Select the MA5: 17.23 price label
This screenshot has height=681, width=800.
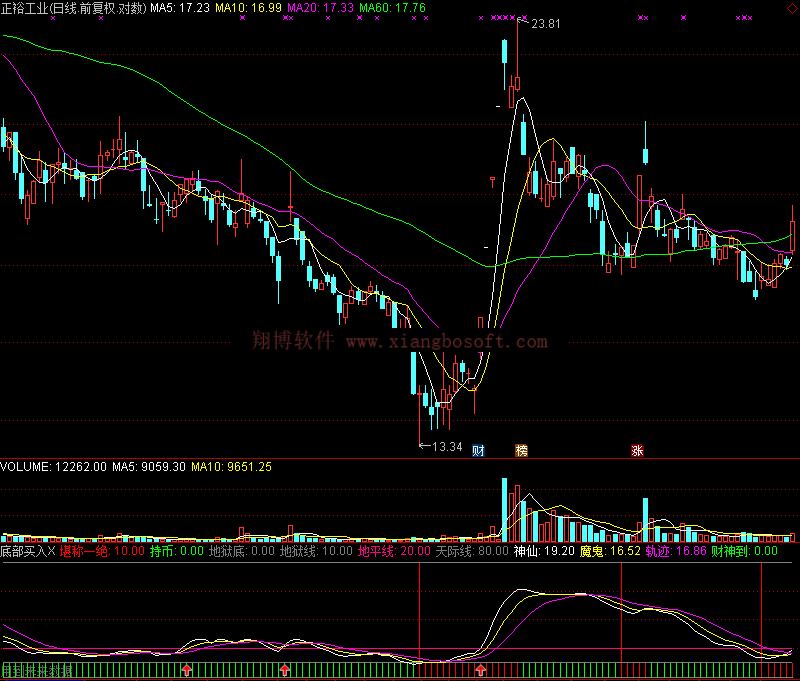[180, 8]
